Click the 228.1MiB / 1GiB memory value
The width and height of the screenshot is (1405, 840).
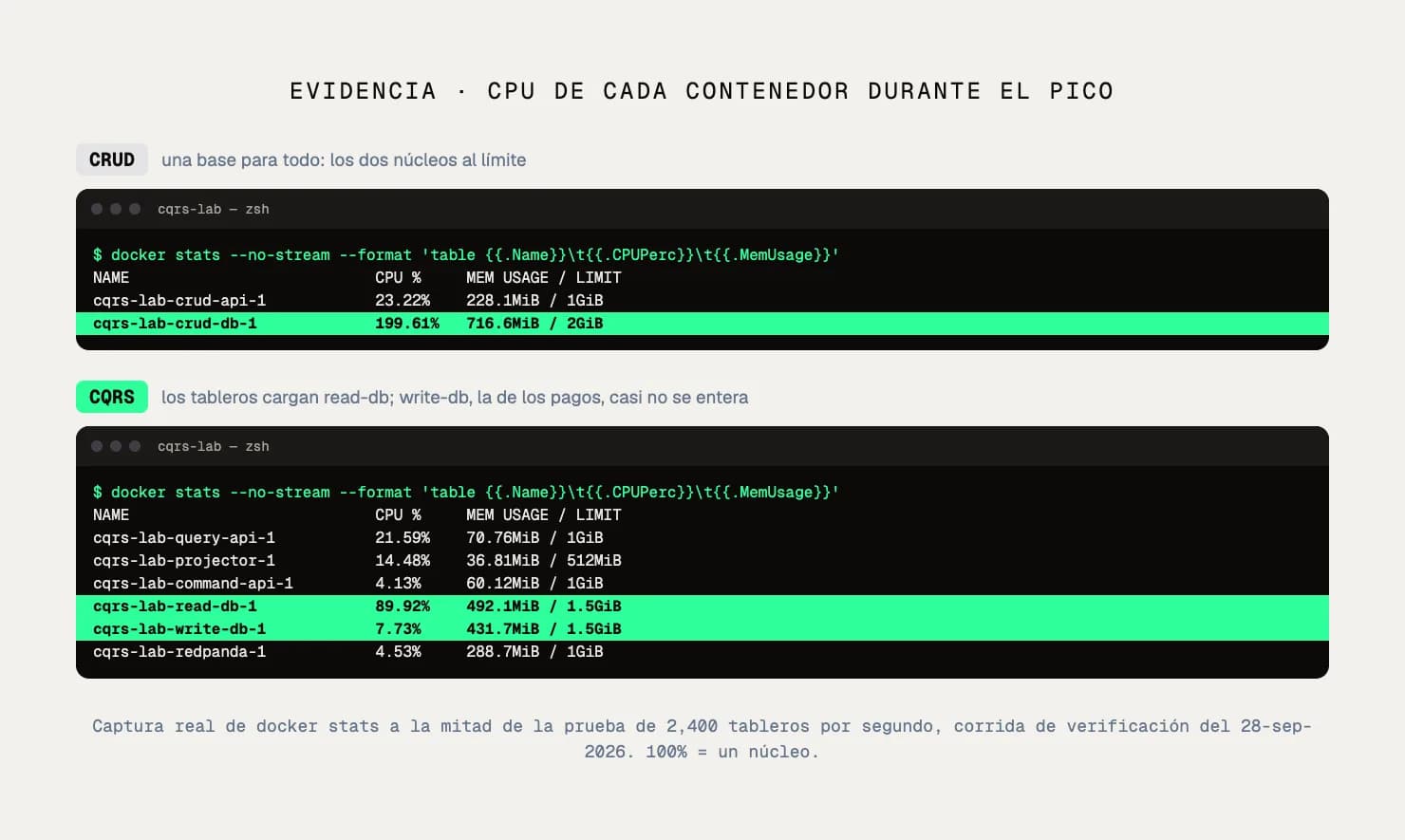click(x=534, y=300)
